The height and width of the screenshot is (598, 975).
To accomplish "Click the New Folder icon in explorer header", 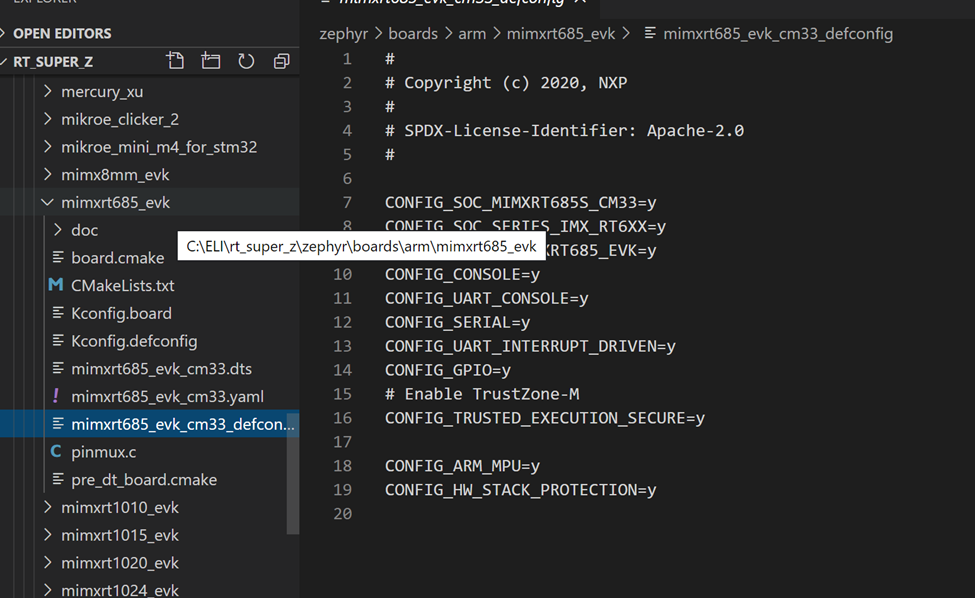I will (x=211, y=61).
